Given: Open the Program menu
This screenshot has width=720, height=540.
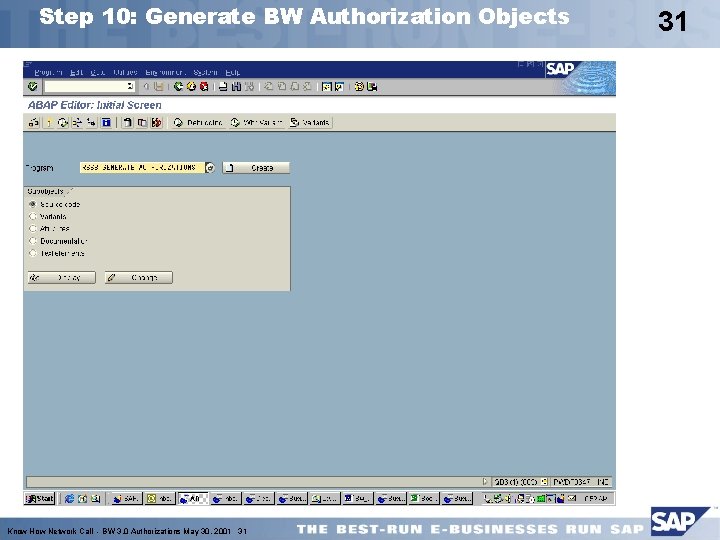Looking at the screenshot, I should point(48,72).
